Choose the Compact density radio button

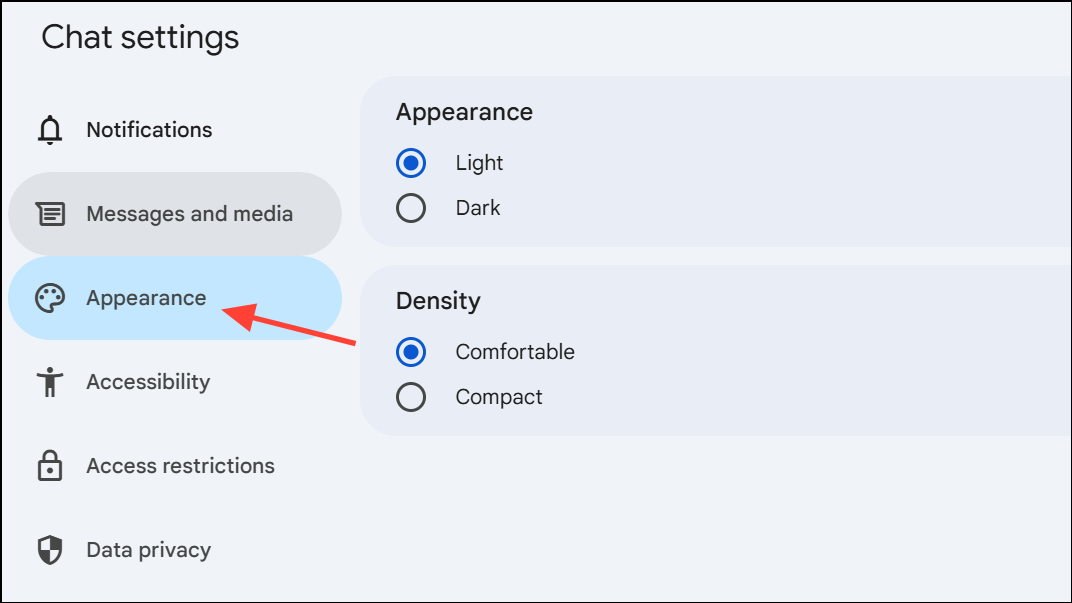click(411, 397)
